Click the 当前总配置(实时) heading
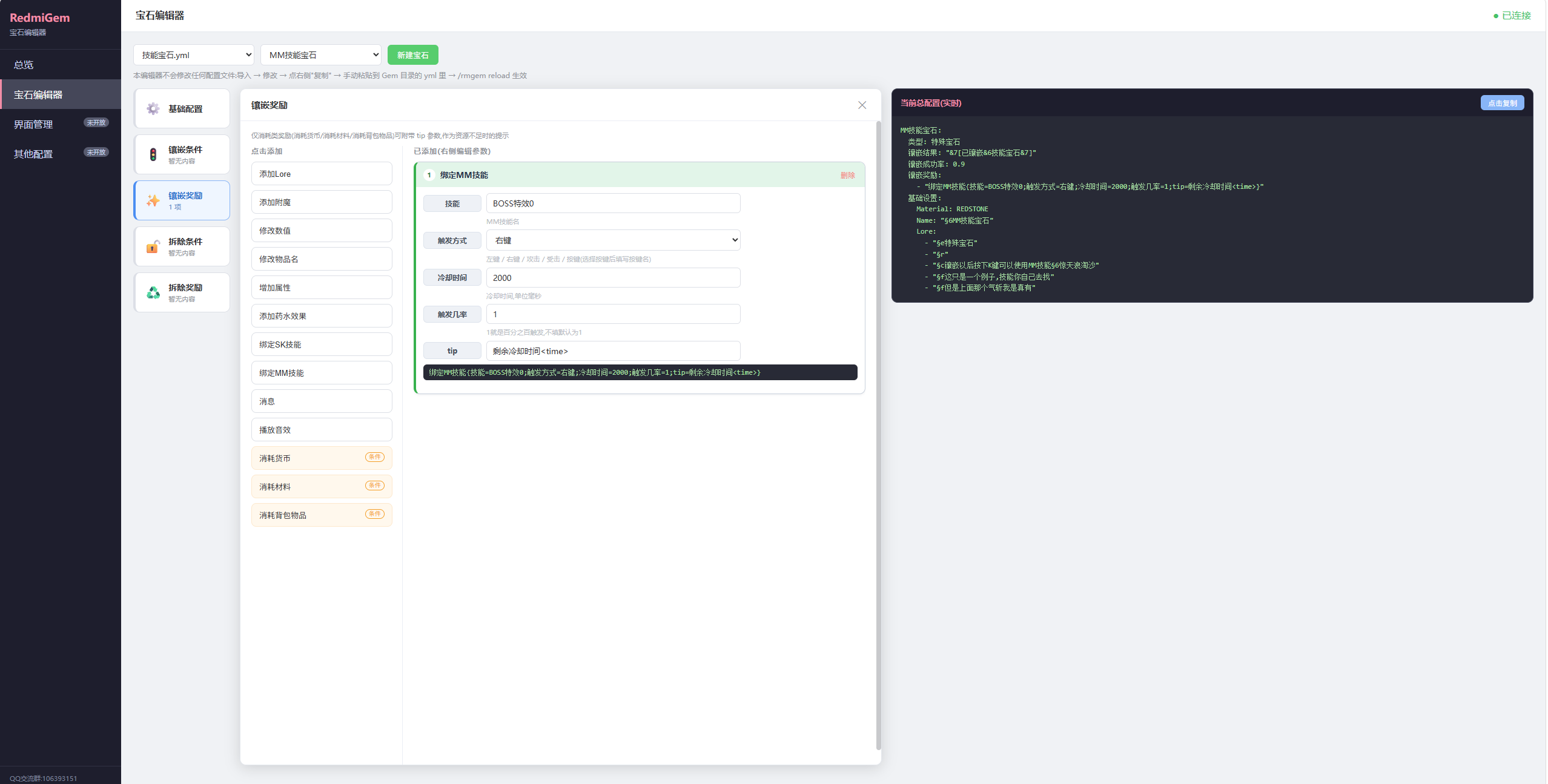Screen dimensions: 1548x784 [x=931, y=103]
